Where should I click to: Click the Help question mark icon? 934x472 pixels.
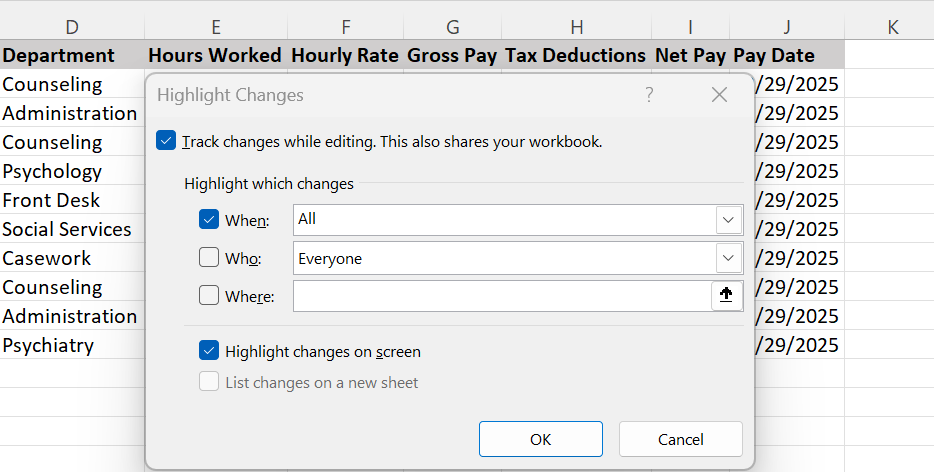[649, 95]
